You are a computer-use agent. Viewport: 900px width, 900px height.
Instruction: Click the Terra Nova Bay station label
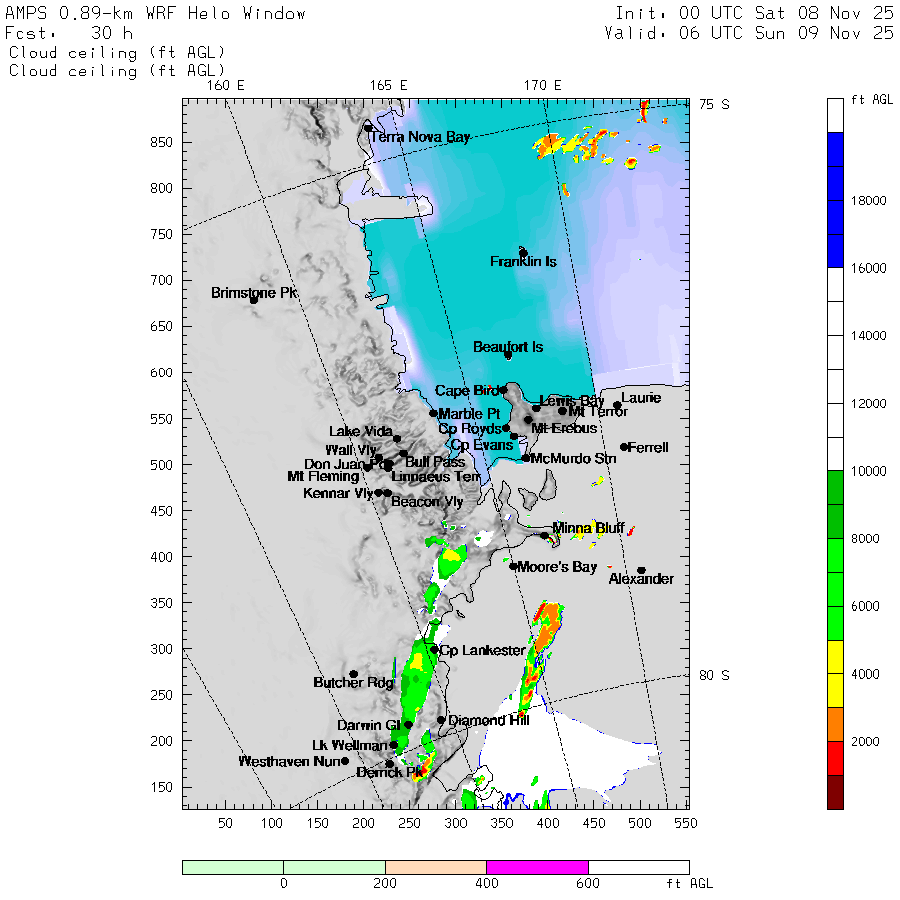click(x=420, y=137)
